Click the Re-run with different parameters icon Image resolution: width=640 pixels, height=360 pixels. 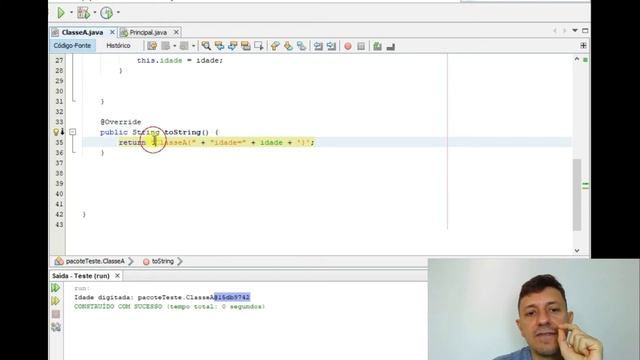56,301
